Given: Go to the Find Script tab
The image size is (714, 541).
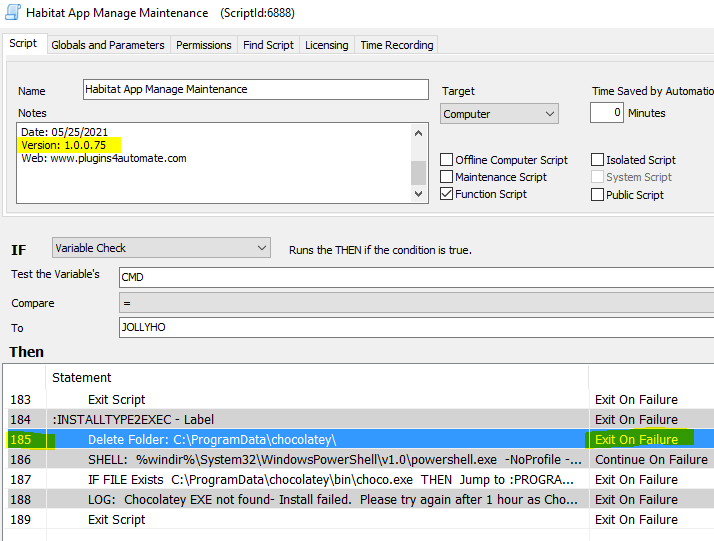Looking at the screenshot, I should pos(268,45).
